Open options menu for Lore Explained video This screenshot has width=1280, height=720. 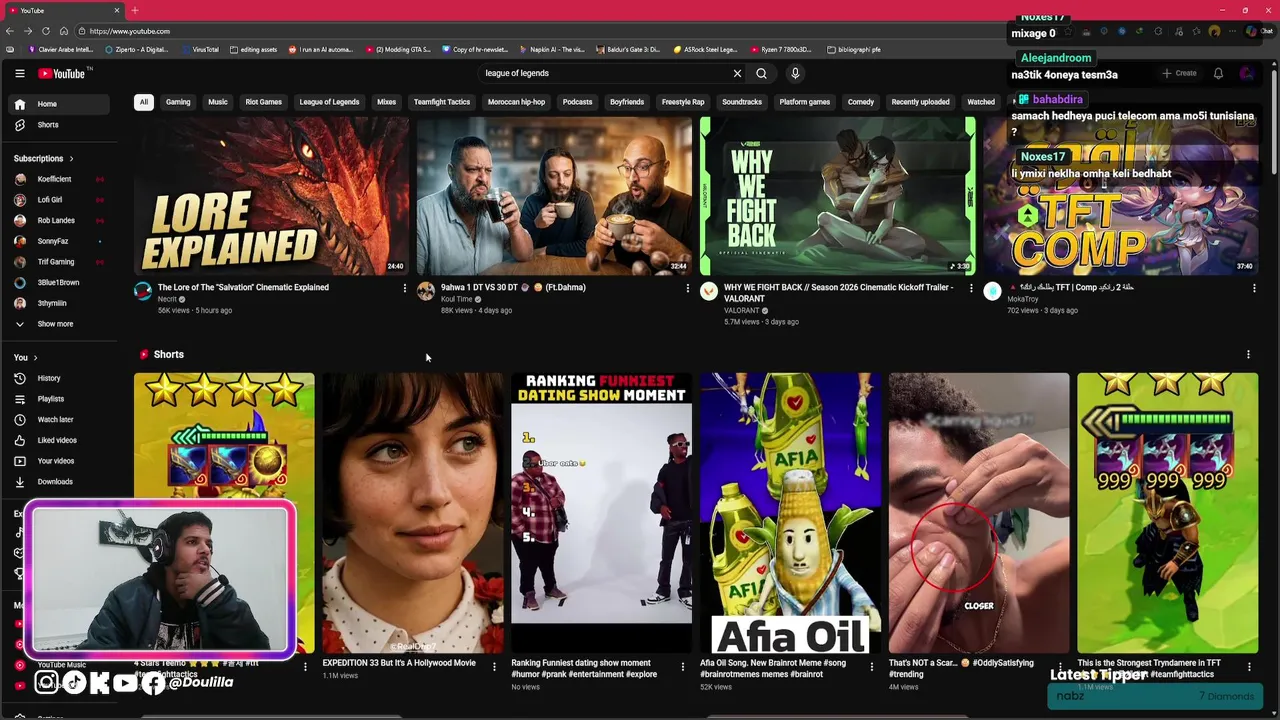(404, 288)
